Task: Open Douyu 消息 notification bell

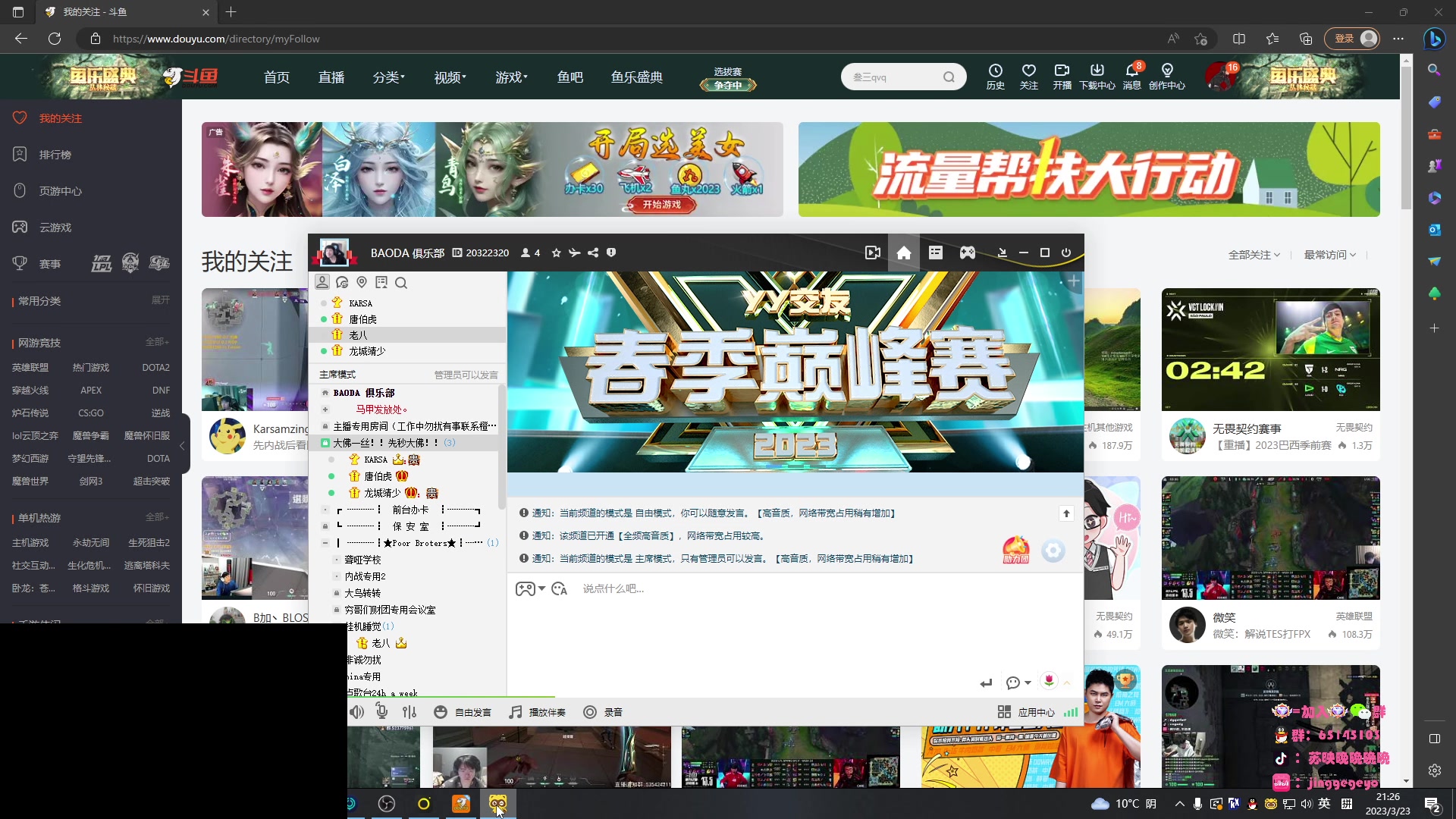Action: [1132, 76]
